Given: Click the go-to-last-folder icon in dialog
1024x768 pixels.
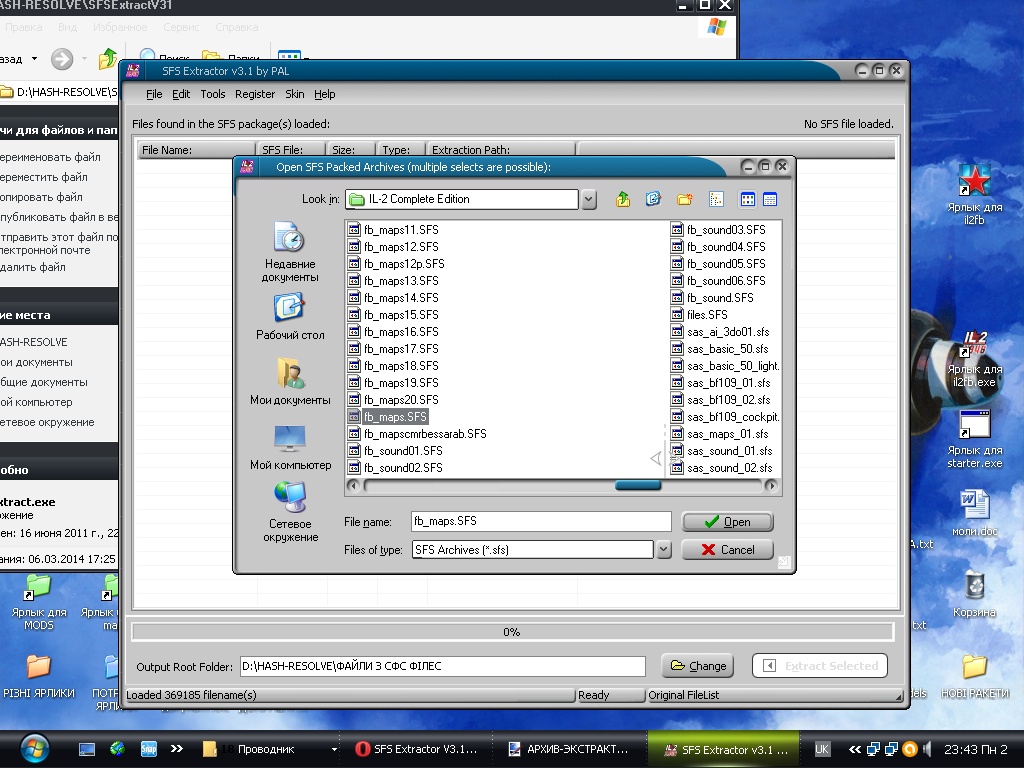Looking at the screenshot, I should 653,199.
